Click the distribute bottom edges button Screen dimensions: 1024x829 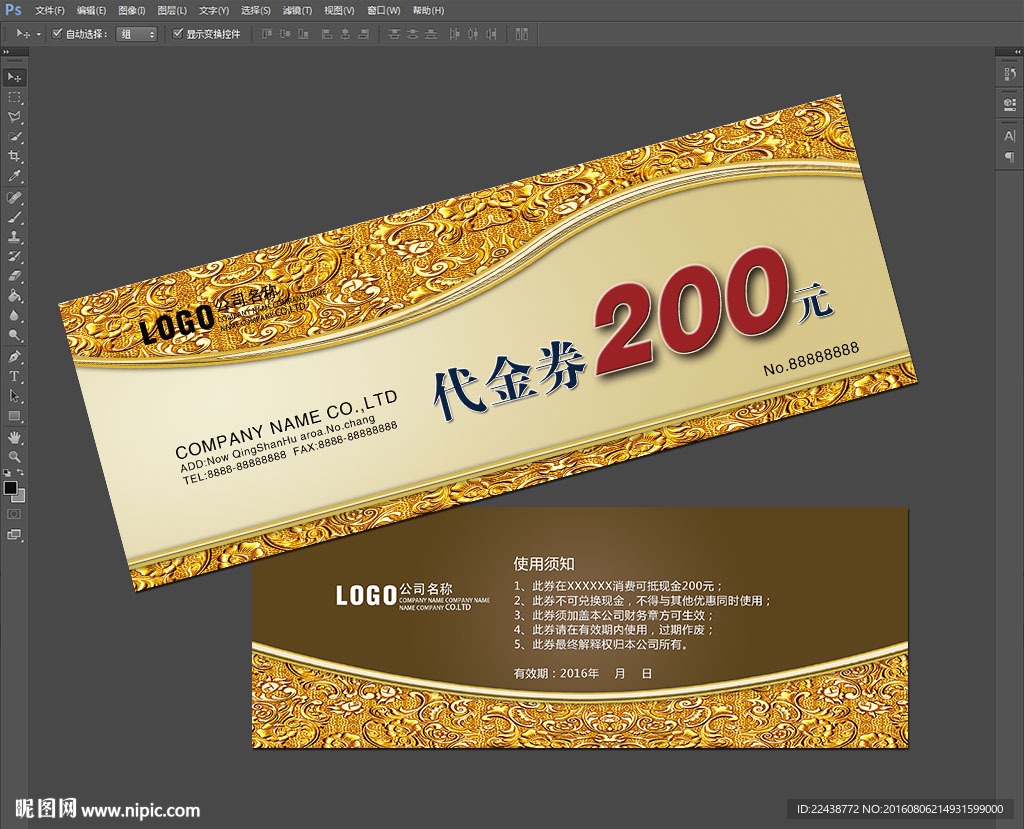430,34
